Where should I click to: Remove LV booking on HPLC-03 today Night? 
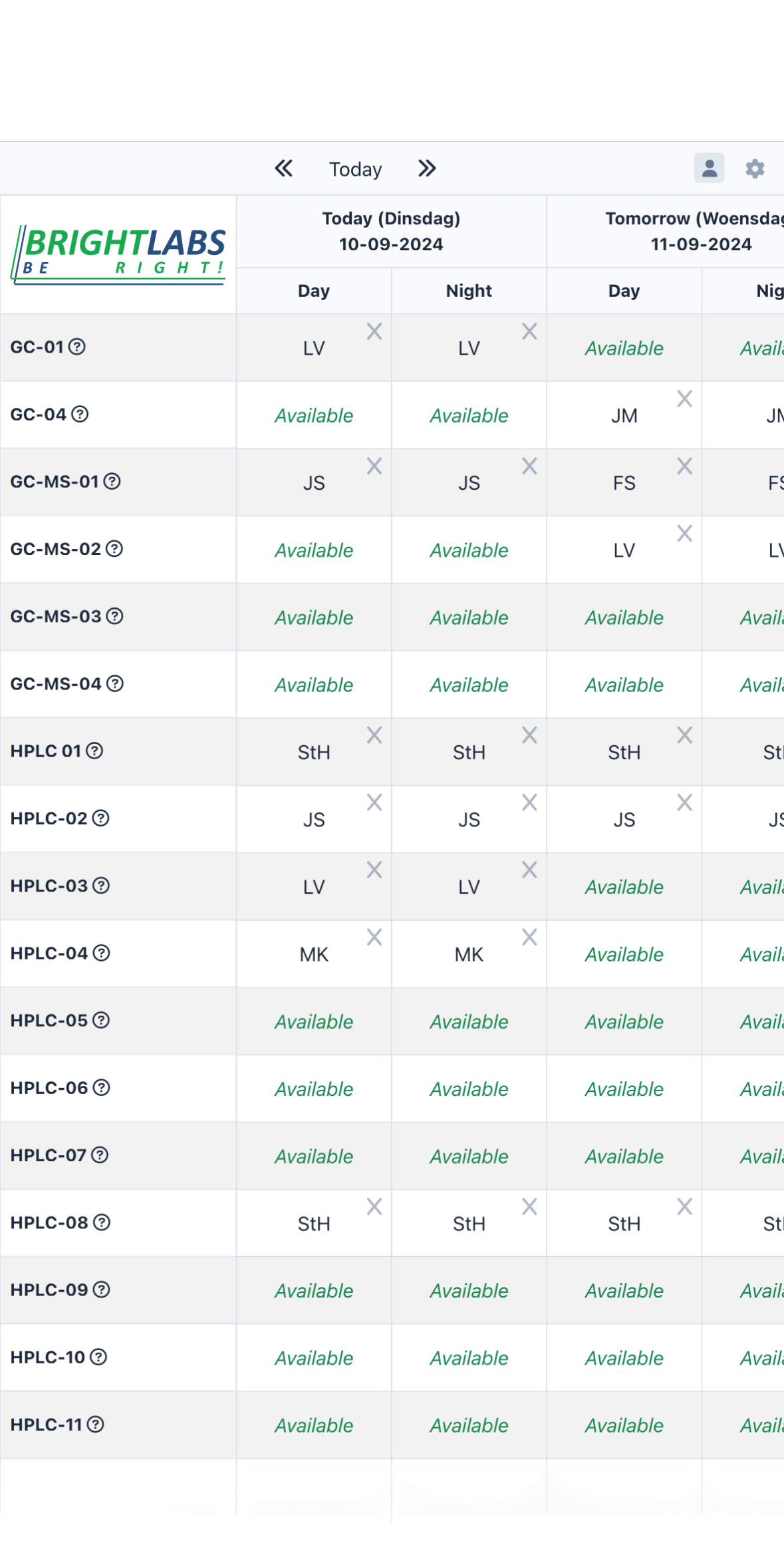pos(529,870)
